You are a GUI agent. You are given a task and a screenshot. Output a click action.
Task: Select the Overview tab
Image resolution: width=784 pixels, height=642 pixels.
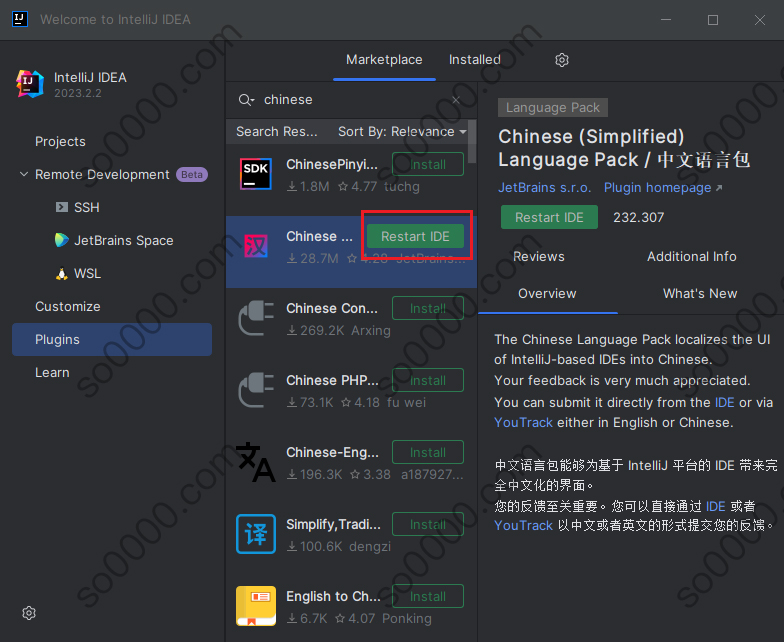coord(547,294)
